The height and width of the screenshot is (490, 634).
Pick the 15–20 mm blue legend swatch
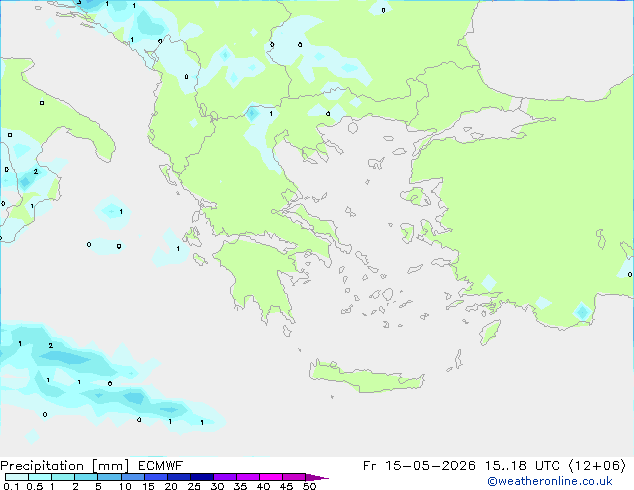point(156,477)
